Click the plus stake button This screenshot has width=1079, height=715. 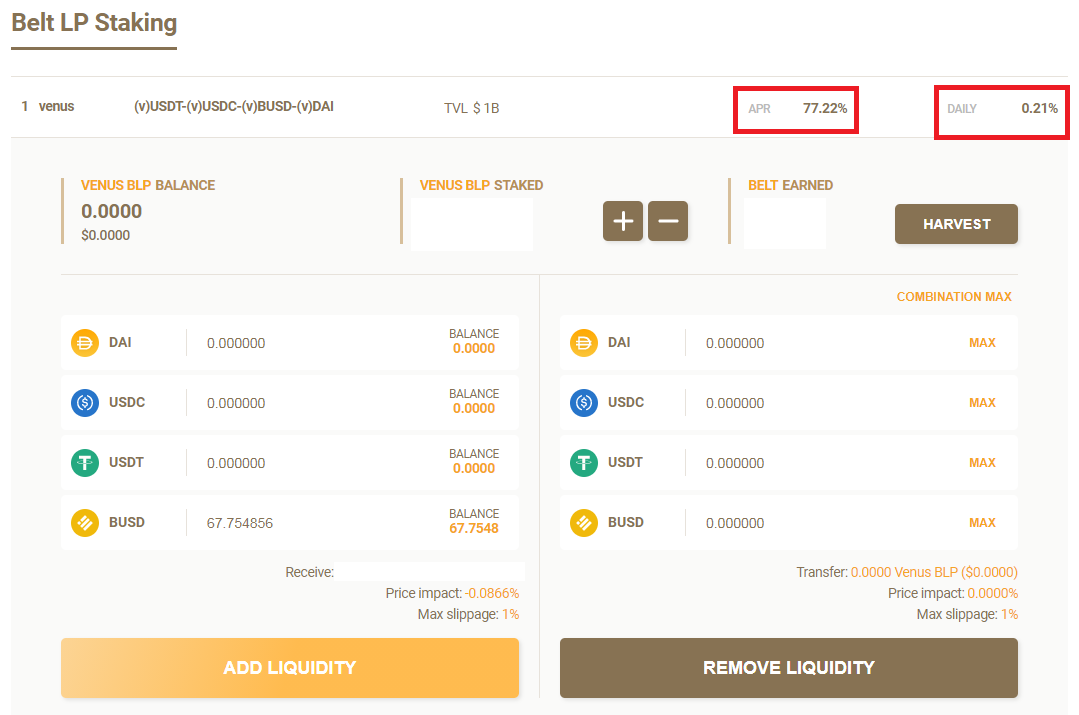623,221
